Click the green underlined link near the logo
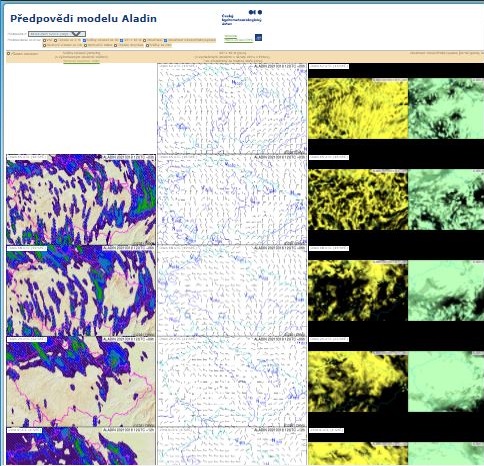484x466 pixels. pyautogui.click(x=238, y=39)
